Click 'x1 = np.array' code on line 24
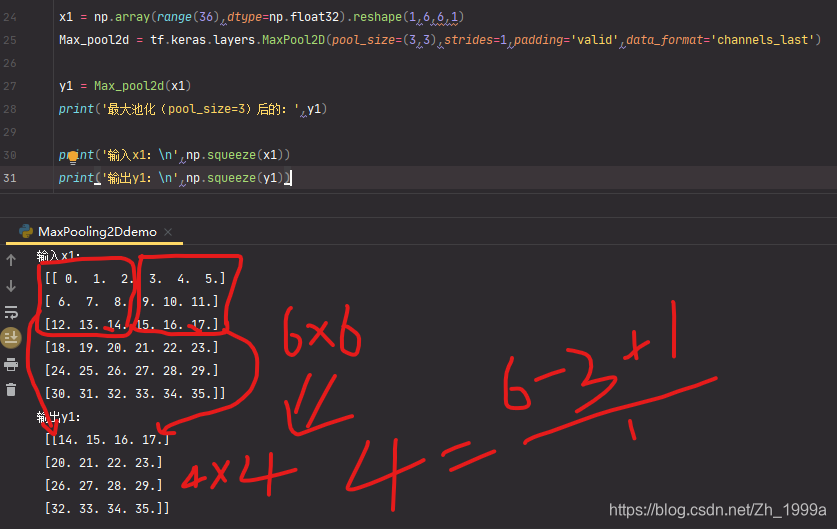Image resolution: width=837 pixels, height=529 pixels. tap(105, 17)
